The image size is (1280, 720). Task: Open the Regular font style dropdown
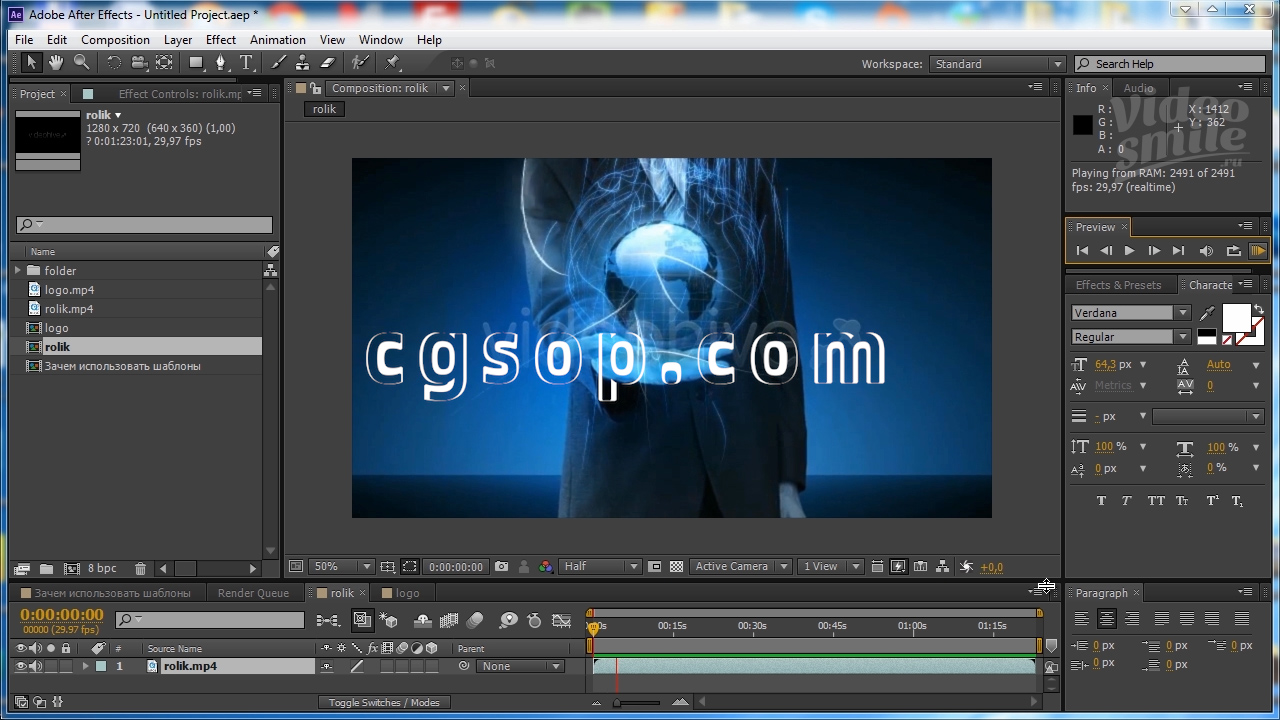click(x=1131, y=337)
